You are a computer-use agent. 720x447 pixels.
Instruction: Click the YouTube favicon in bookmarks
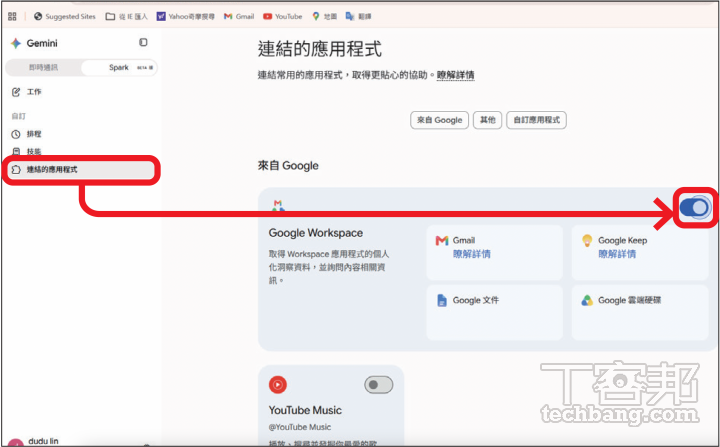[267, 17]
